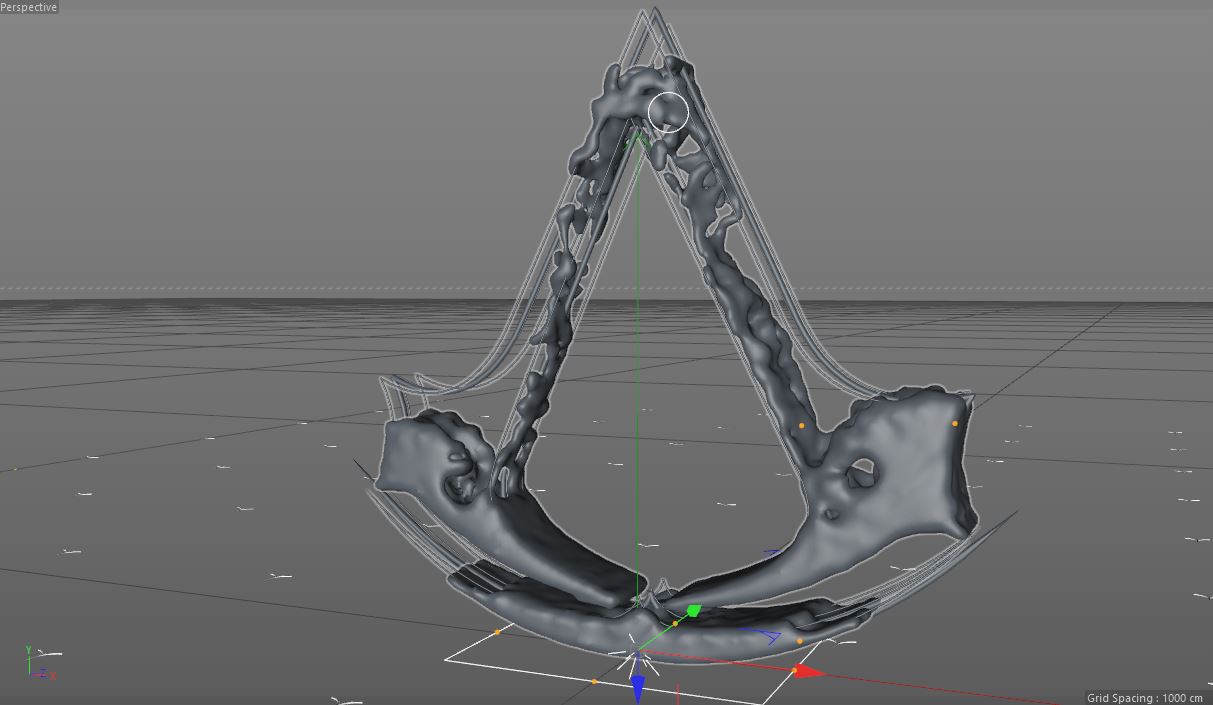Select the orange point on the right wing corner
This screenshot has width=1213, height=705.
click(955, 423)
